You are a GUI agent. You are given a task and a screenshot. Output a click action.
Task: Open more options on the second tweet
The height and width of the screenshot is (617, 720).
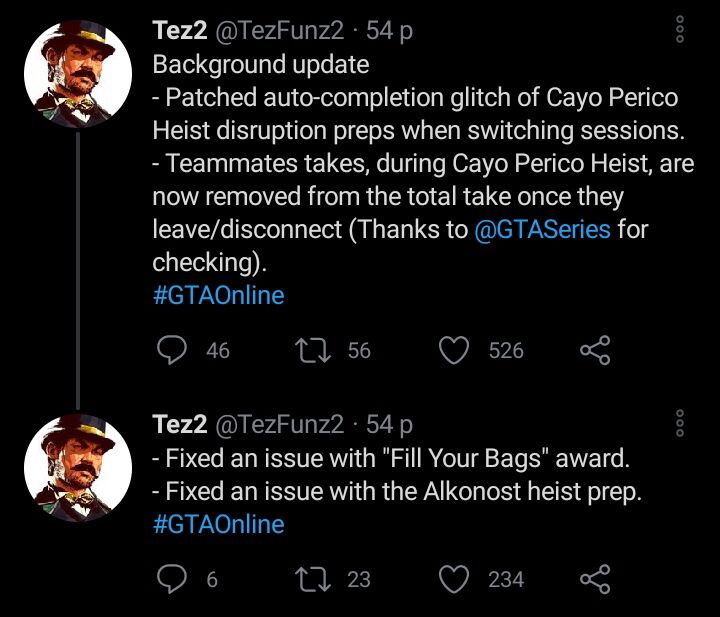pyautogui.click(x=681, y=424)
